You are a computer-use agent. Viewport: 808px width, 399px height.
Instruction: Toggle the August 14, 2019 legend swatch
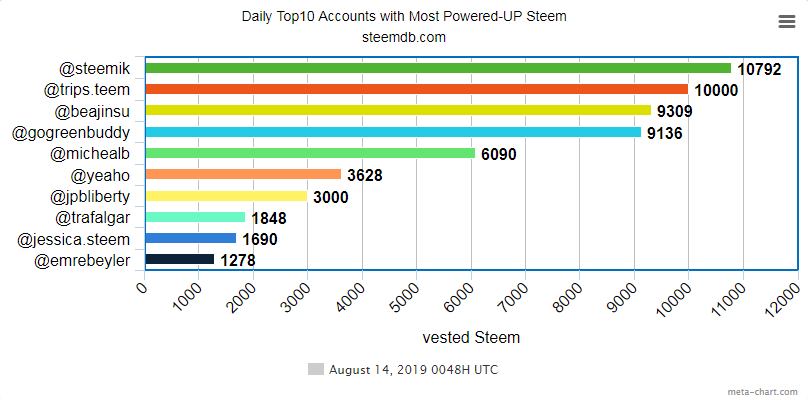316,369
